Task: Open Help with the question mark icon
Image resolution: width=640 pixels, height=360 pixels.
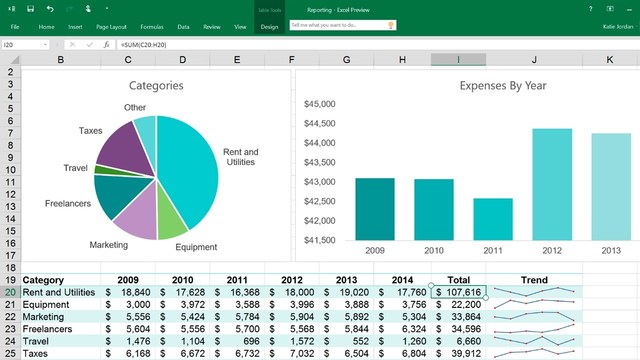Action: [x=590, y=9]
